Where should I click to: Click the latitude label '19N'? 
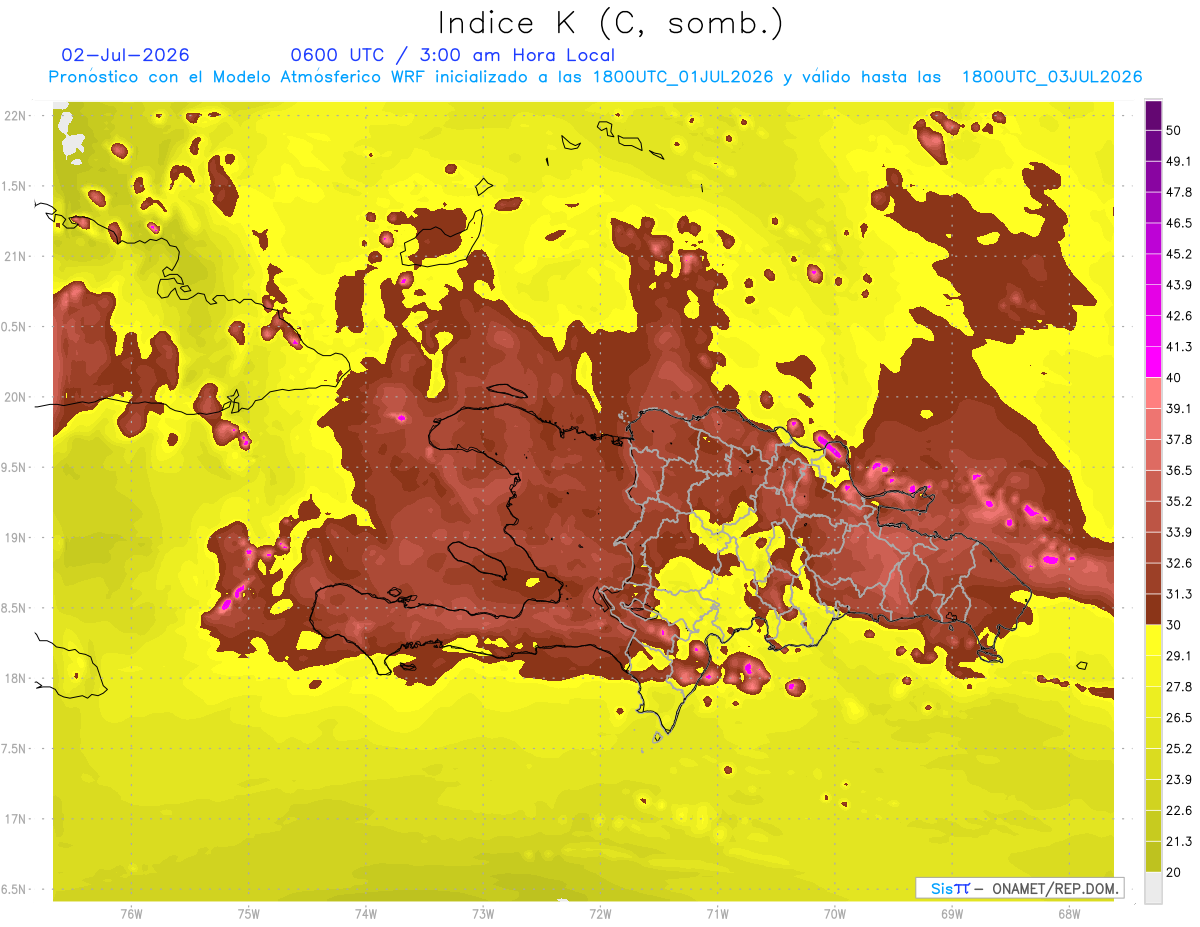point(15,538)
